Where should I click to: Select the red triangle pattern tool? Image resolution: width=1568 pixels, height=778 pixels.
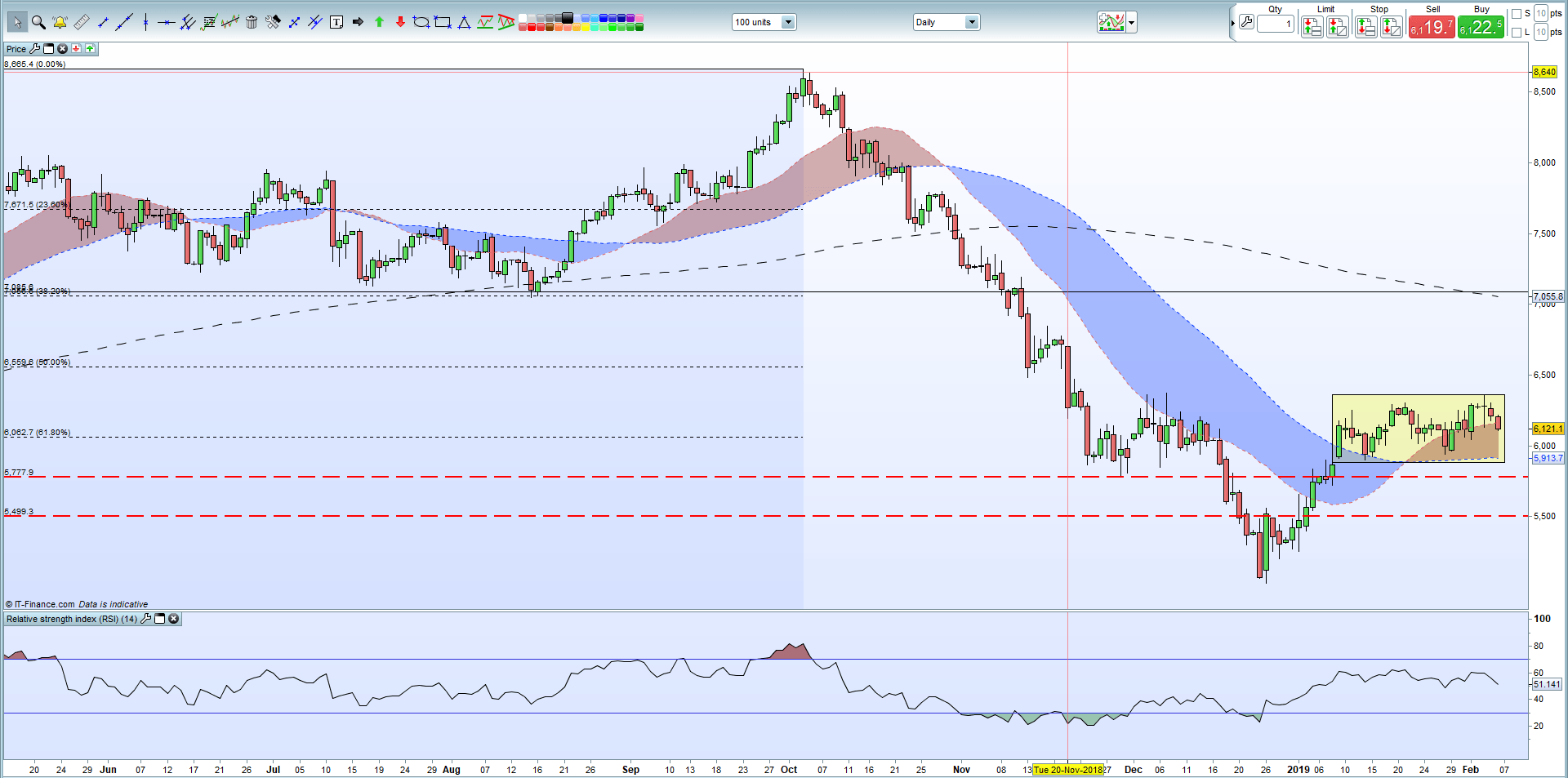506,22
